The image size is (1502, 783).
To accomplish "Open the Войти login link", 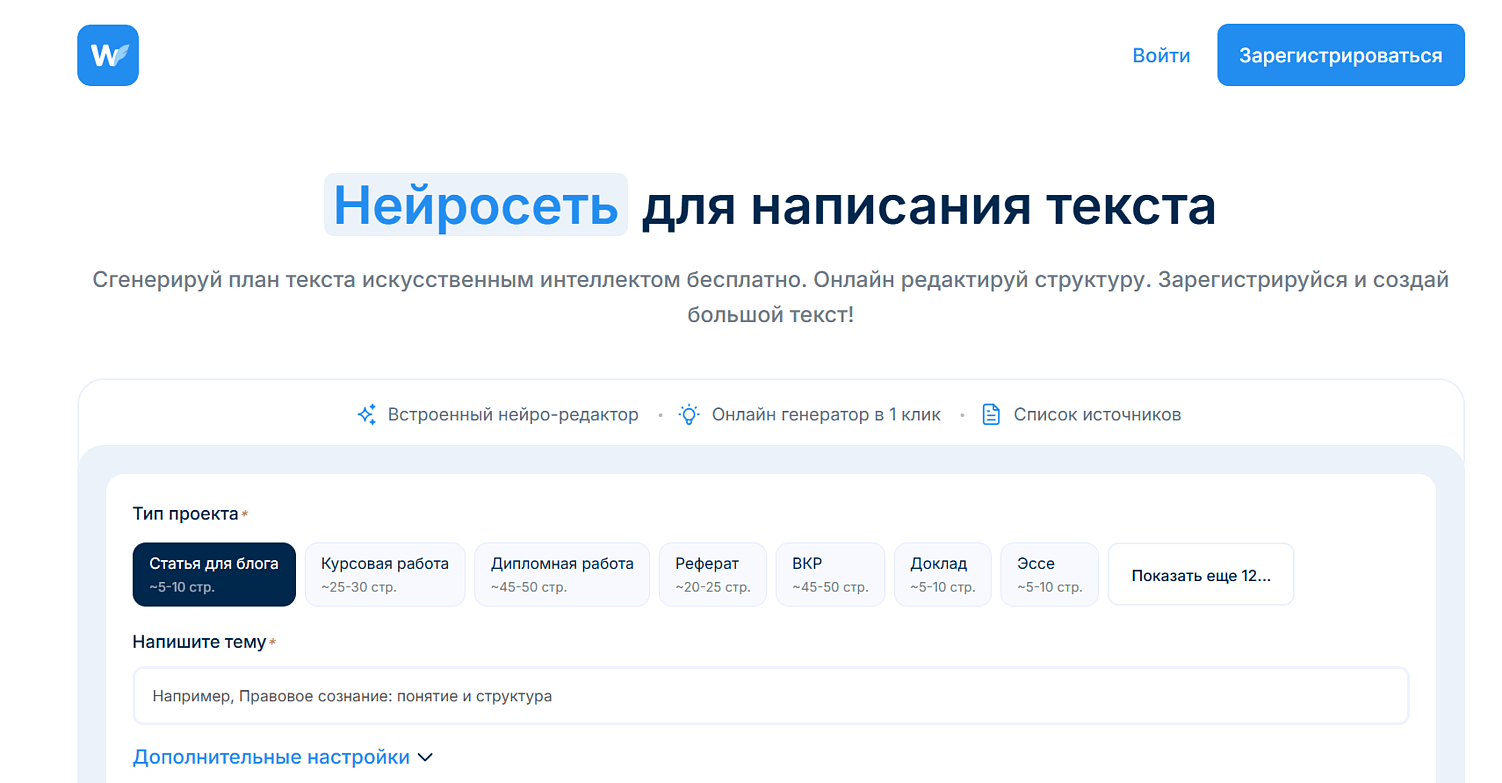I will coord(1161,55).
